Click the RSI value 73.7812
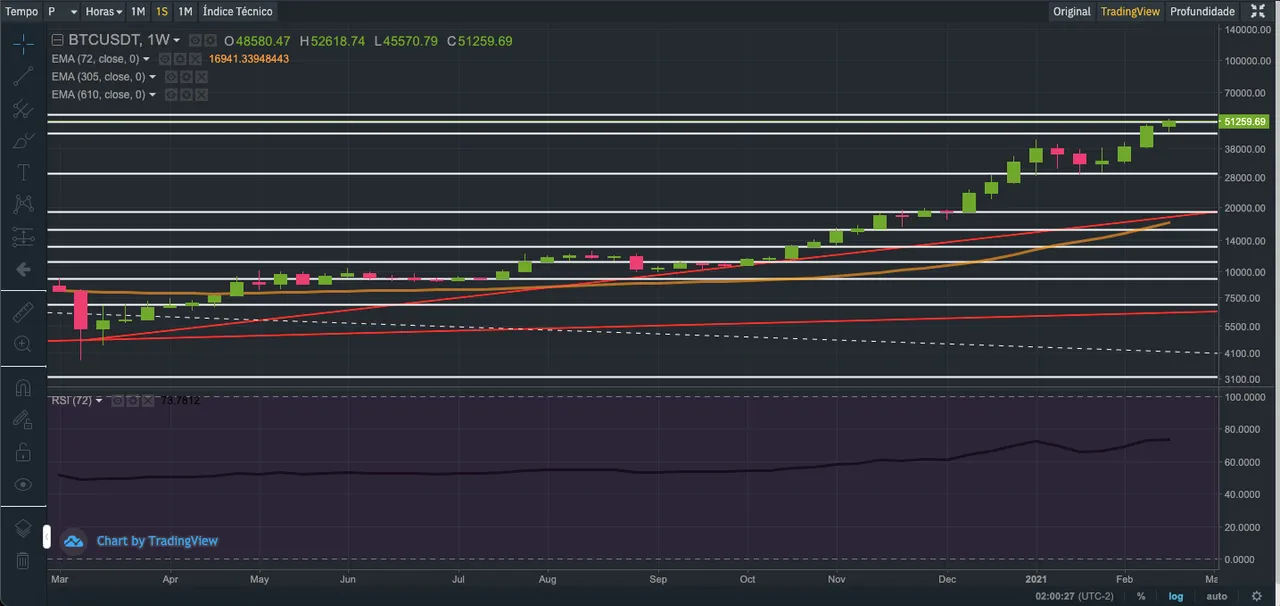The image size is (1280, 606). point(181,401)
